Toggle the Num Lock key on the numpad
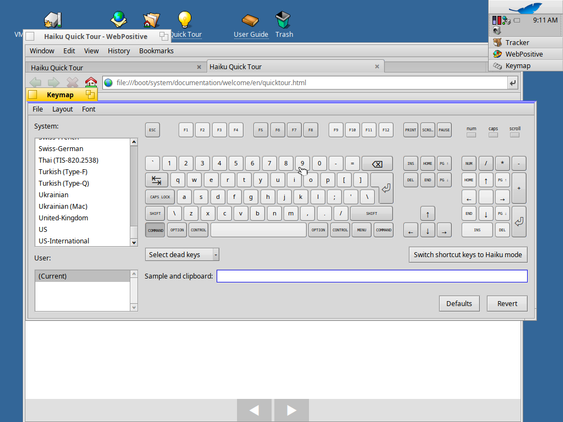Screen dimensions: 563x422 pos(469,163)
